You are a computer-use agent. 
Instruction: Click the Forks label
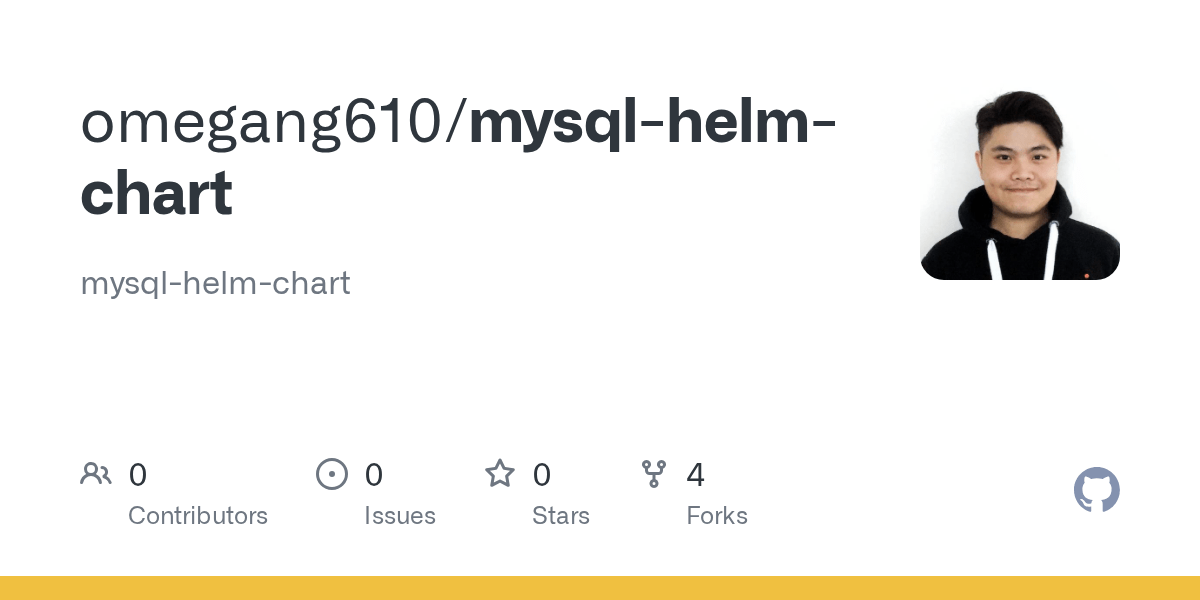[x=717, y=516]
